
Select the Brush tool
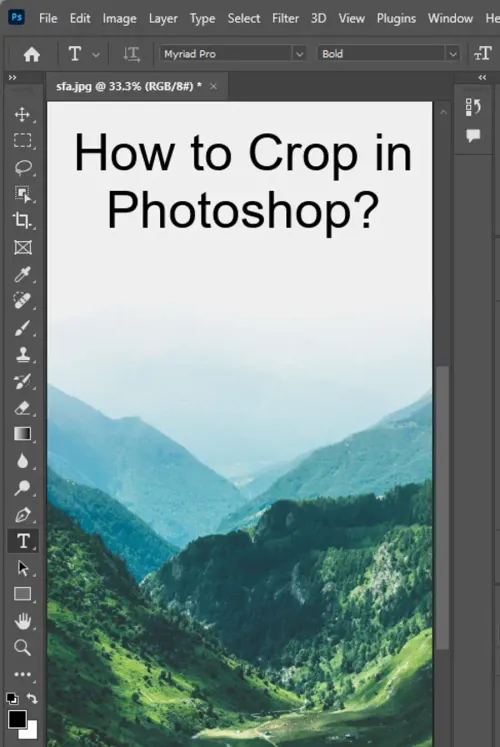coord(22,328)
